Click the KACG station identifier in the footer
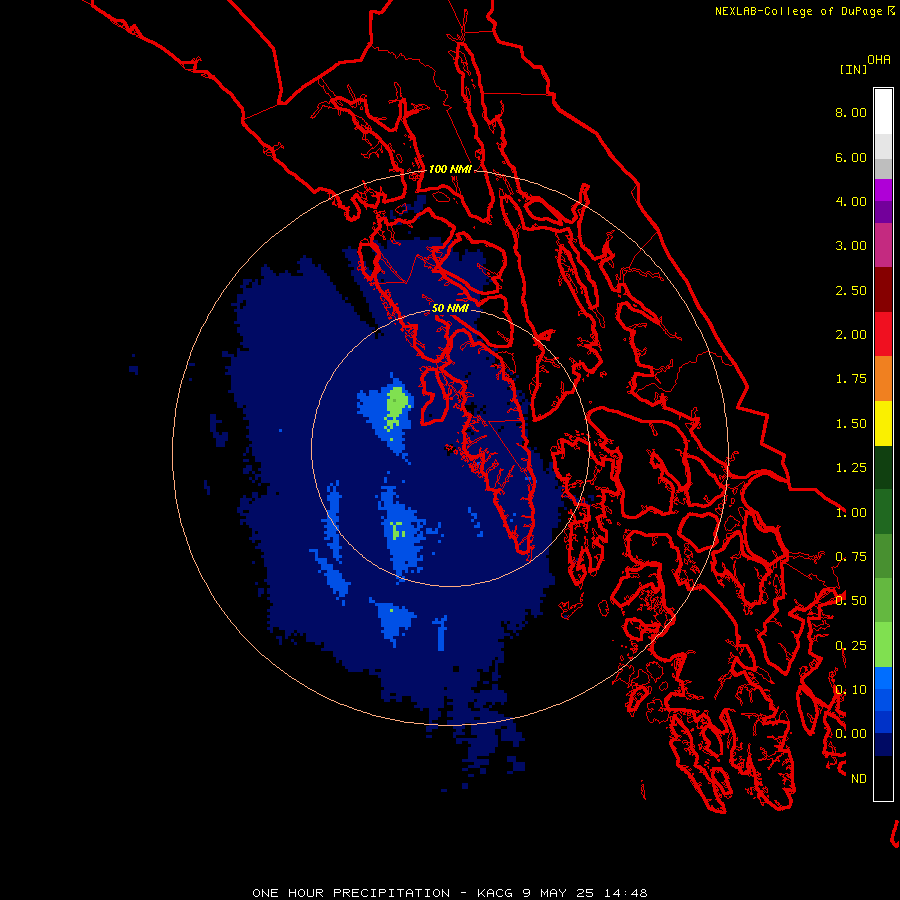The width and height of the screenshot is (900, 900). point(496,893)
